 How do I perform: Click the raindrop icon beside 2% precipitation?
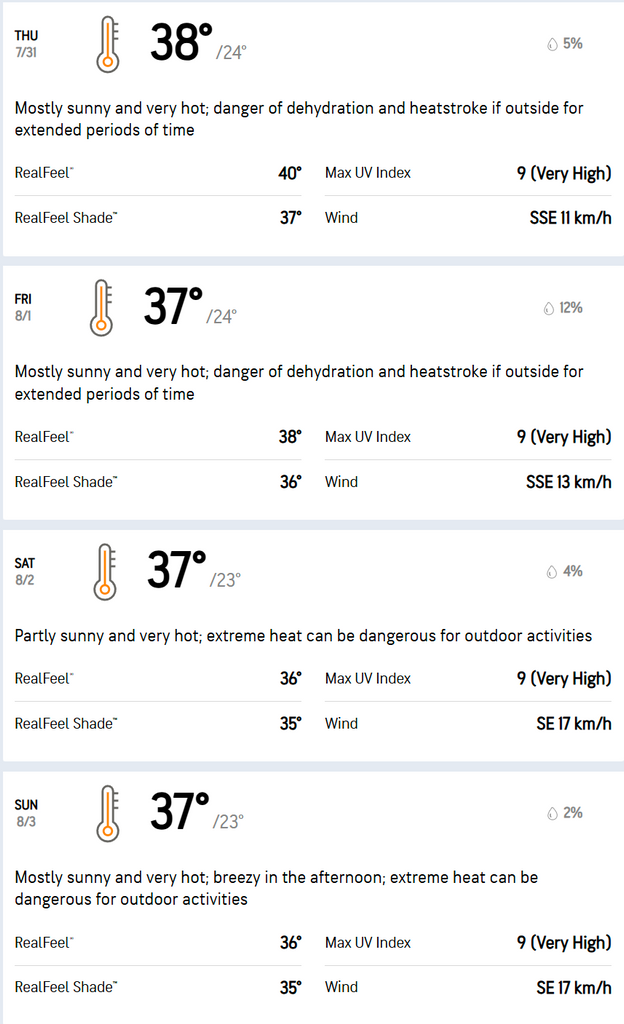(x=552, y=813)
